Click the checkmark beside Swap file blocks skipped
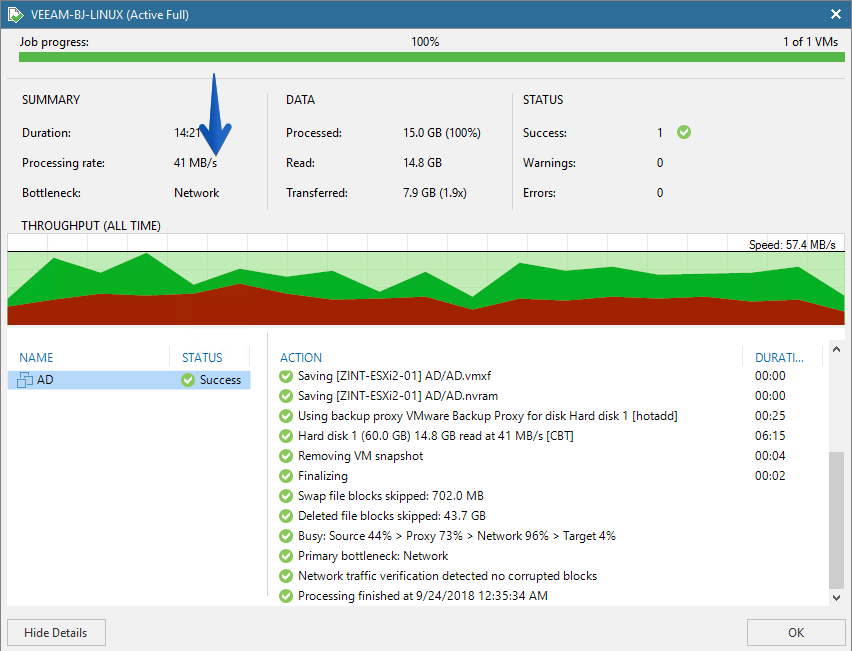The width and height of the screenshot is (852, 651). click(x=286, y=496)
